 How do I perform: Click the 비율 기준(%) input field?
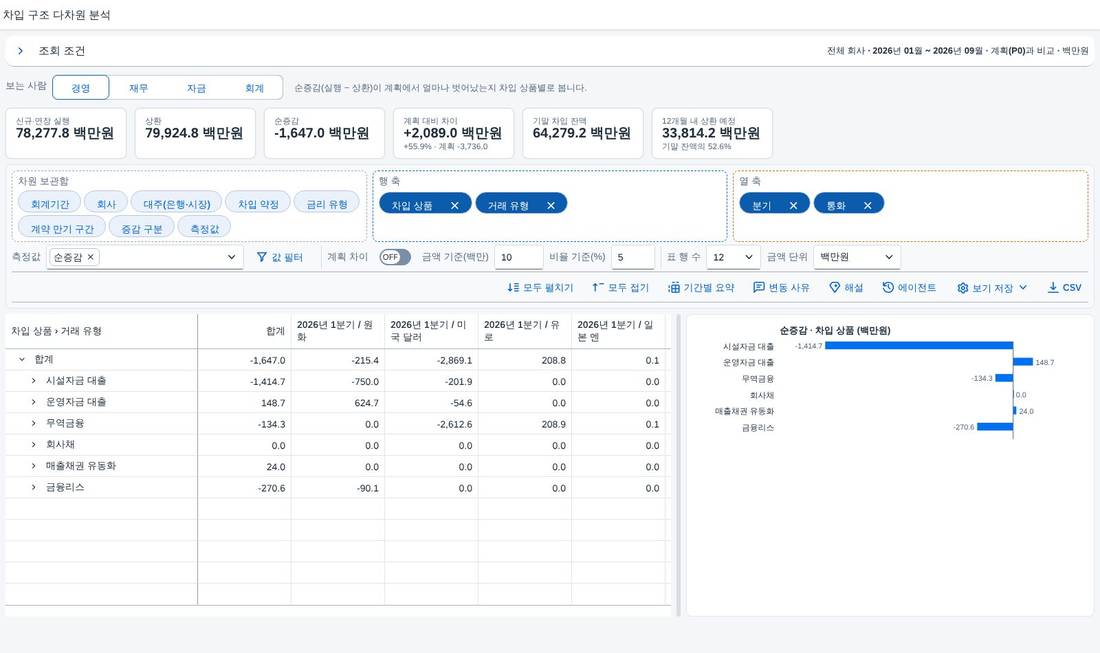pos(633,257)
